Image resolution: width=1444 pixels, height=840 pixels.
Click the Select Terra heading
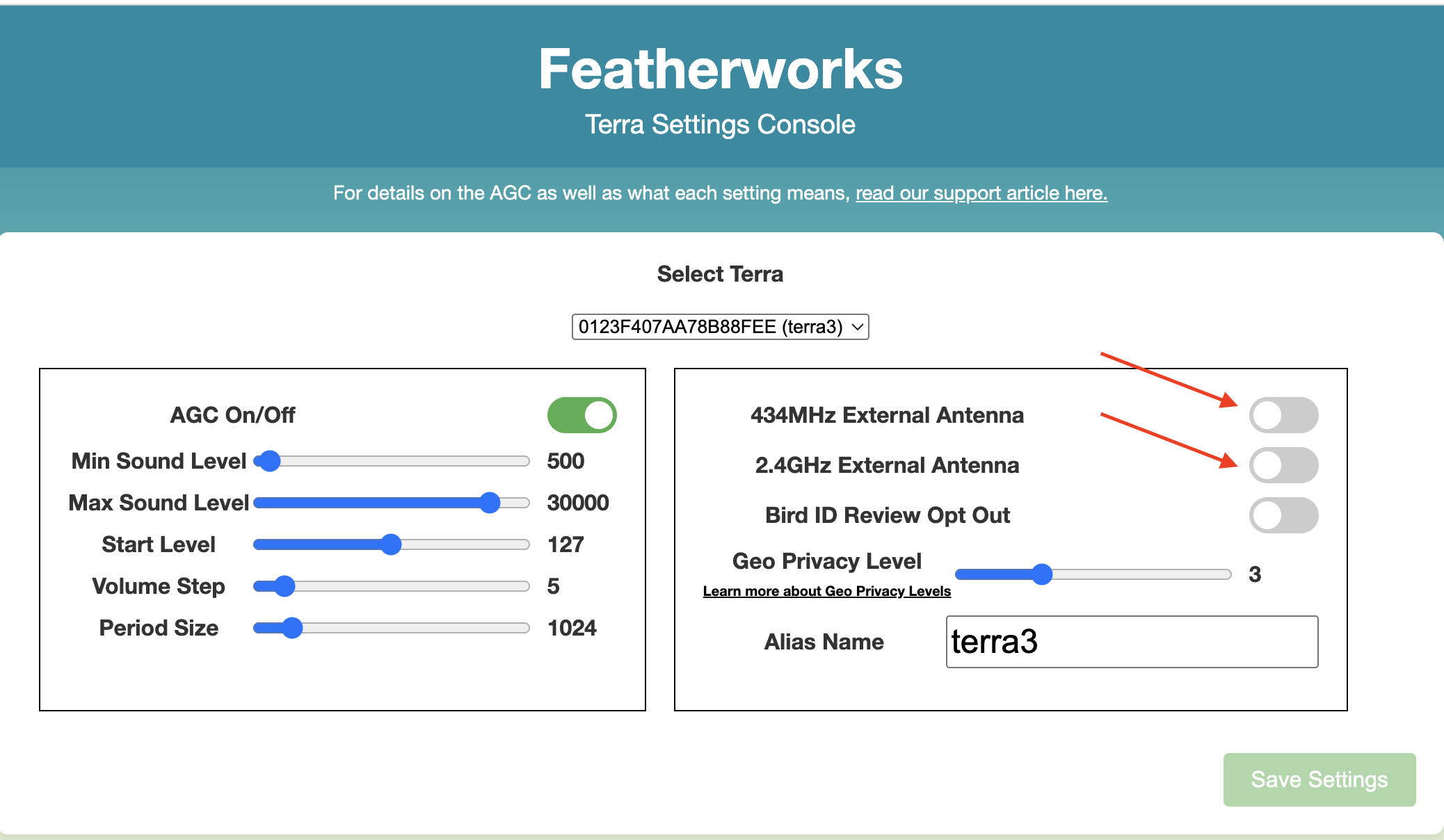tap(720, 274)
